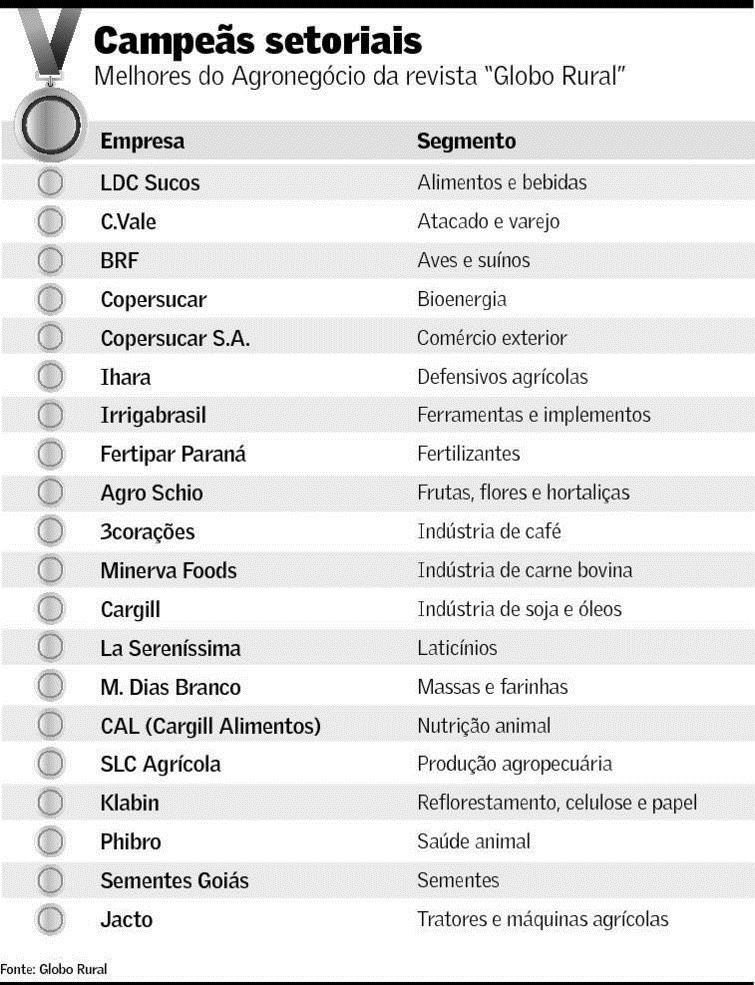The image size is (755, 985).
Task: Select the round marker beside Ihara
Action: point(50,377)
